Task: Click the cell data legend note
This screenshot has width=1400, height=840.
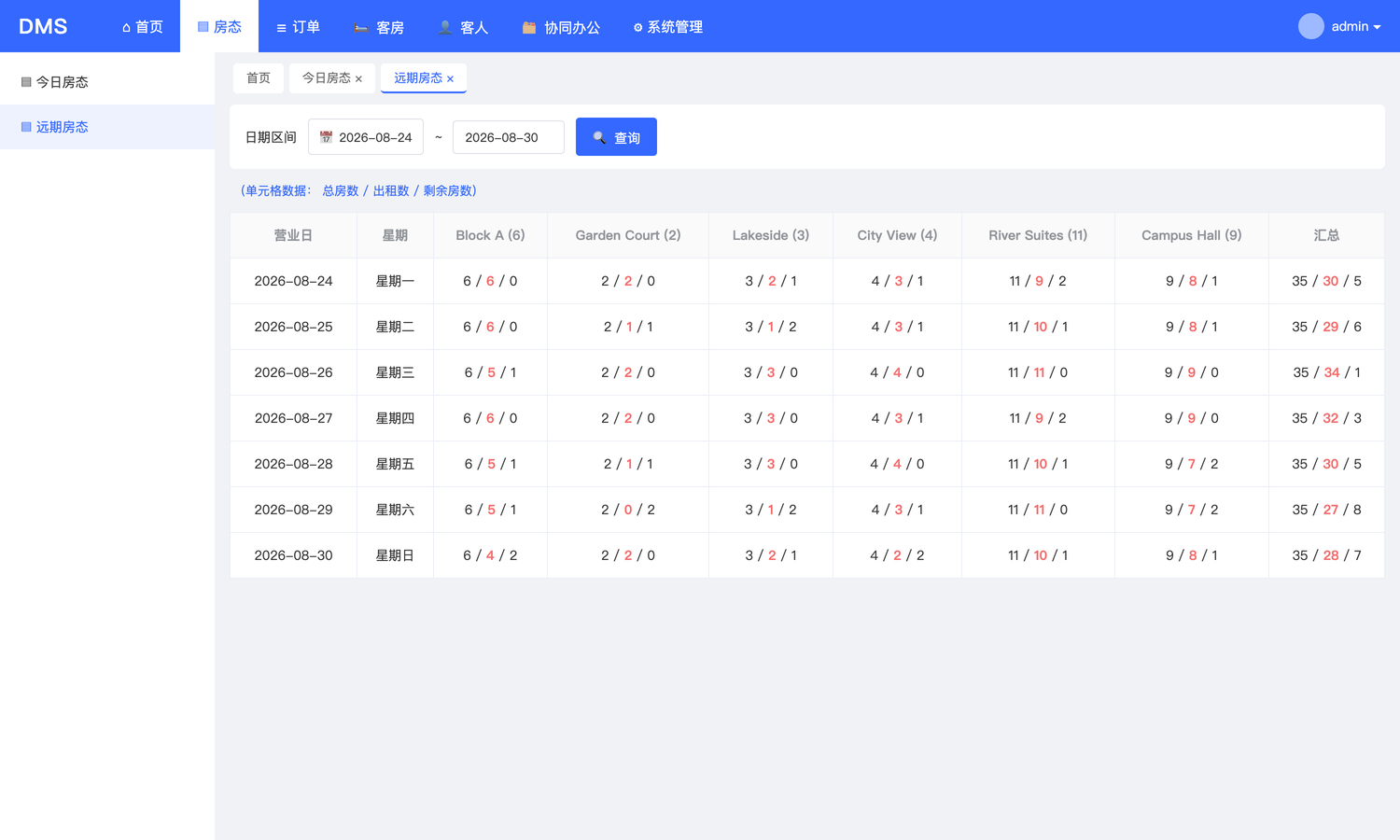Action: point(358,190)
